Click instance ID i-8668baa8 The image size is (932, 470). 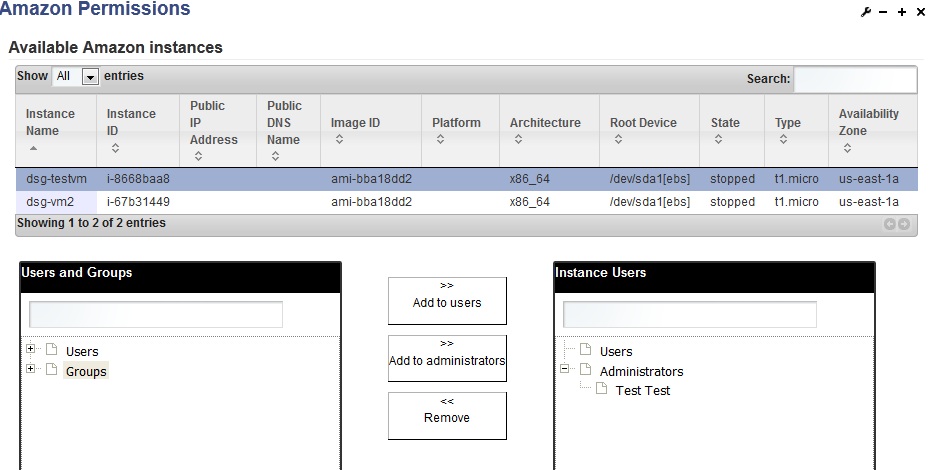point(138,179)
